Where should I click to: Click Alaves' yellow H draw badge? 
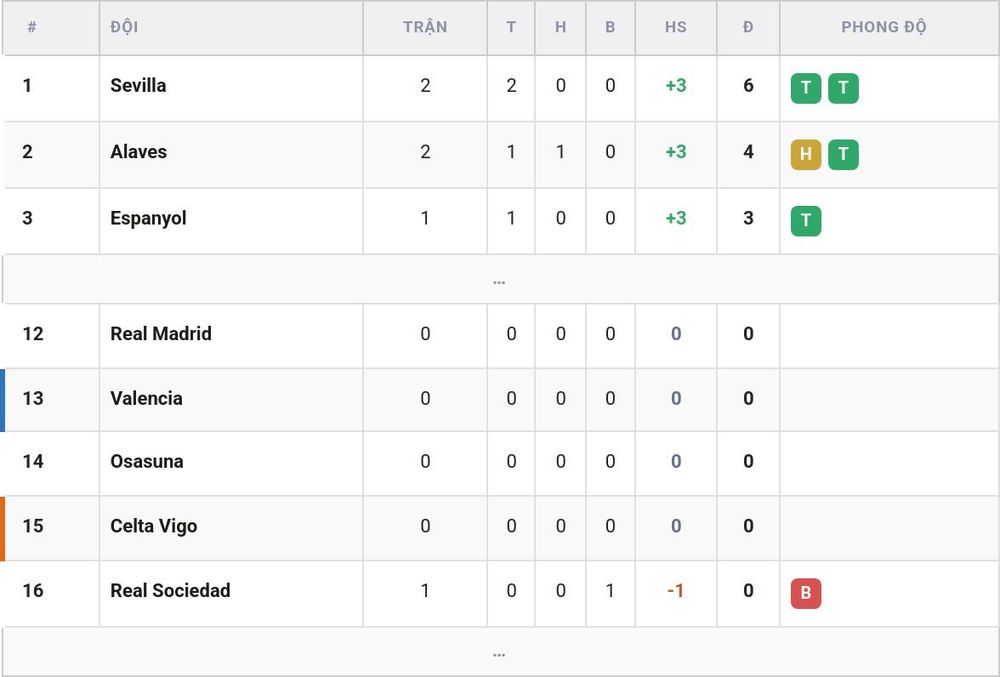(x=805, y=154)
